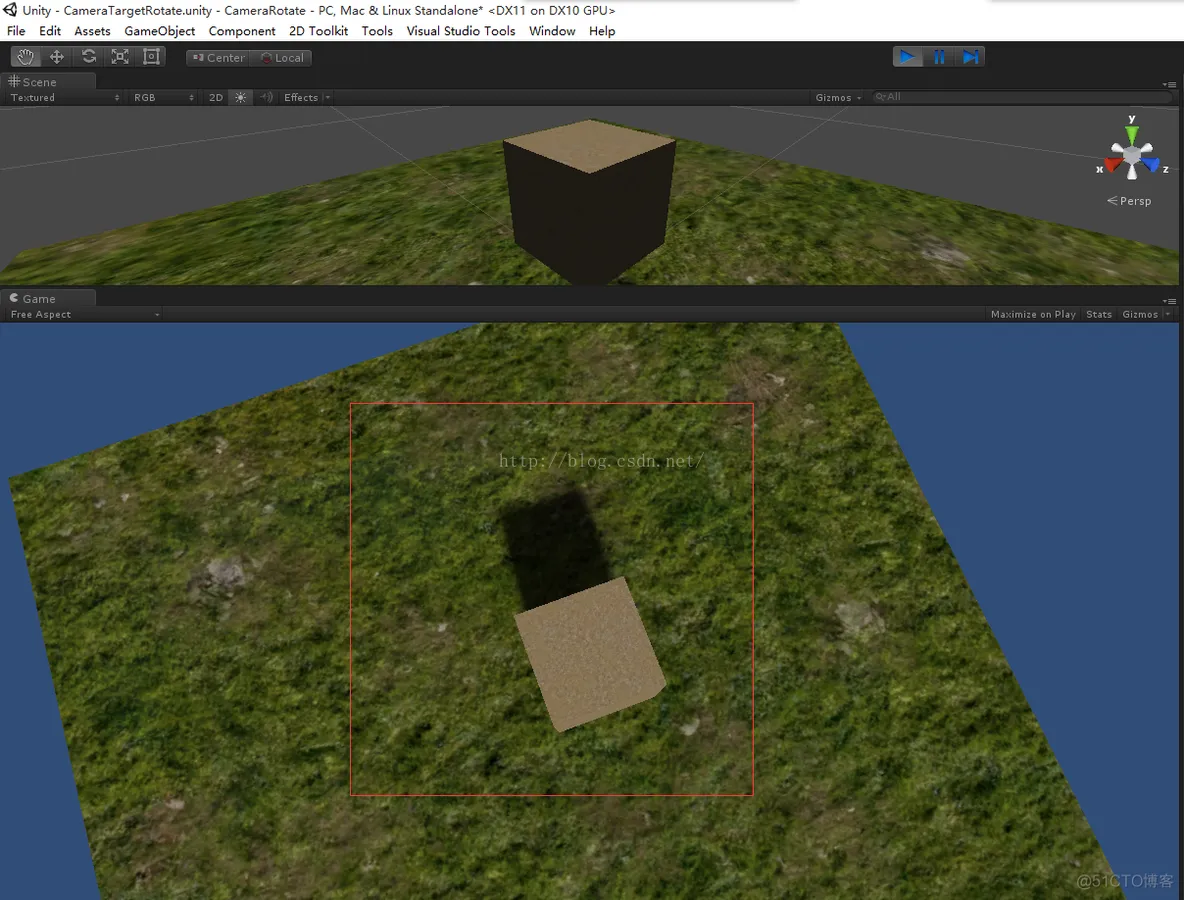Click the red X axis gizmo cone
This screenshot has height=900, width=1184.
click(1113, 163)
